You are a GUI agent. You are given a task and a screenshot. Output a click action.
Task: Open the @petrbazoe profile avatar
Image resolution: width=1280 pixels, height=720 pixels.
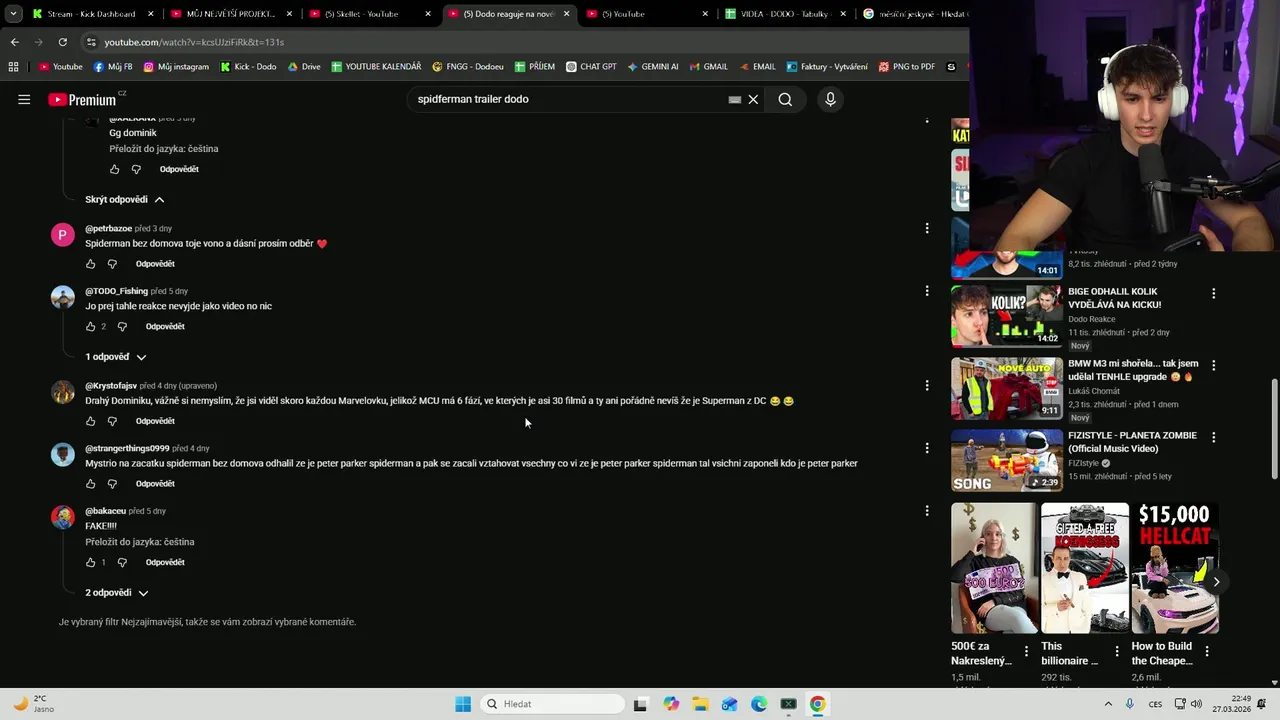point(62,235)
